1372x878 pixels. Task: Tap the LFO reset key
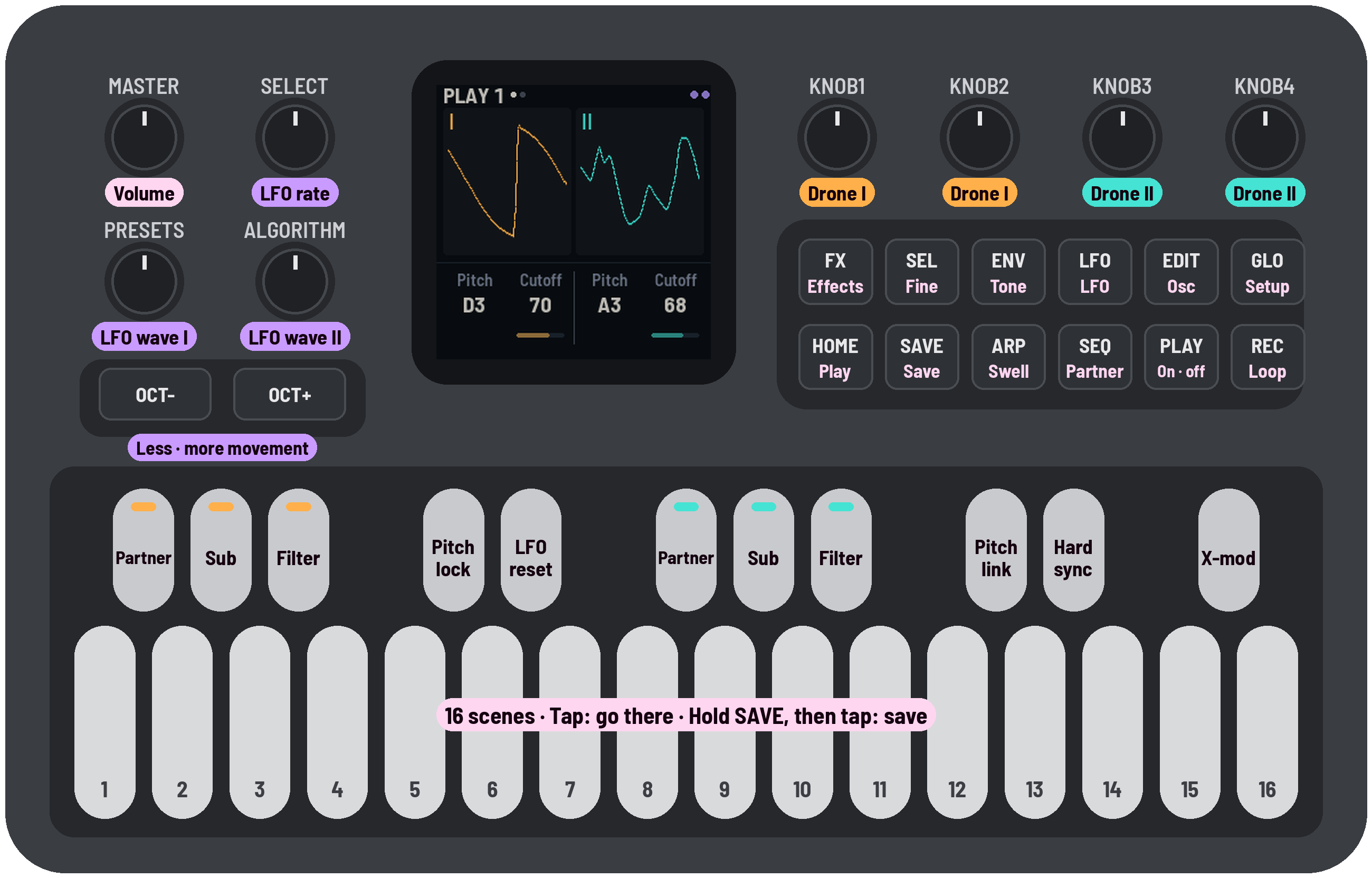point(531,550)
